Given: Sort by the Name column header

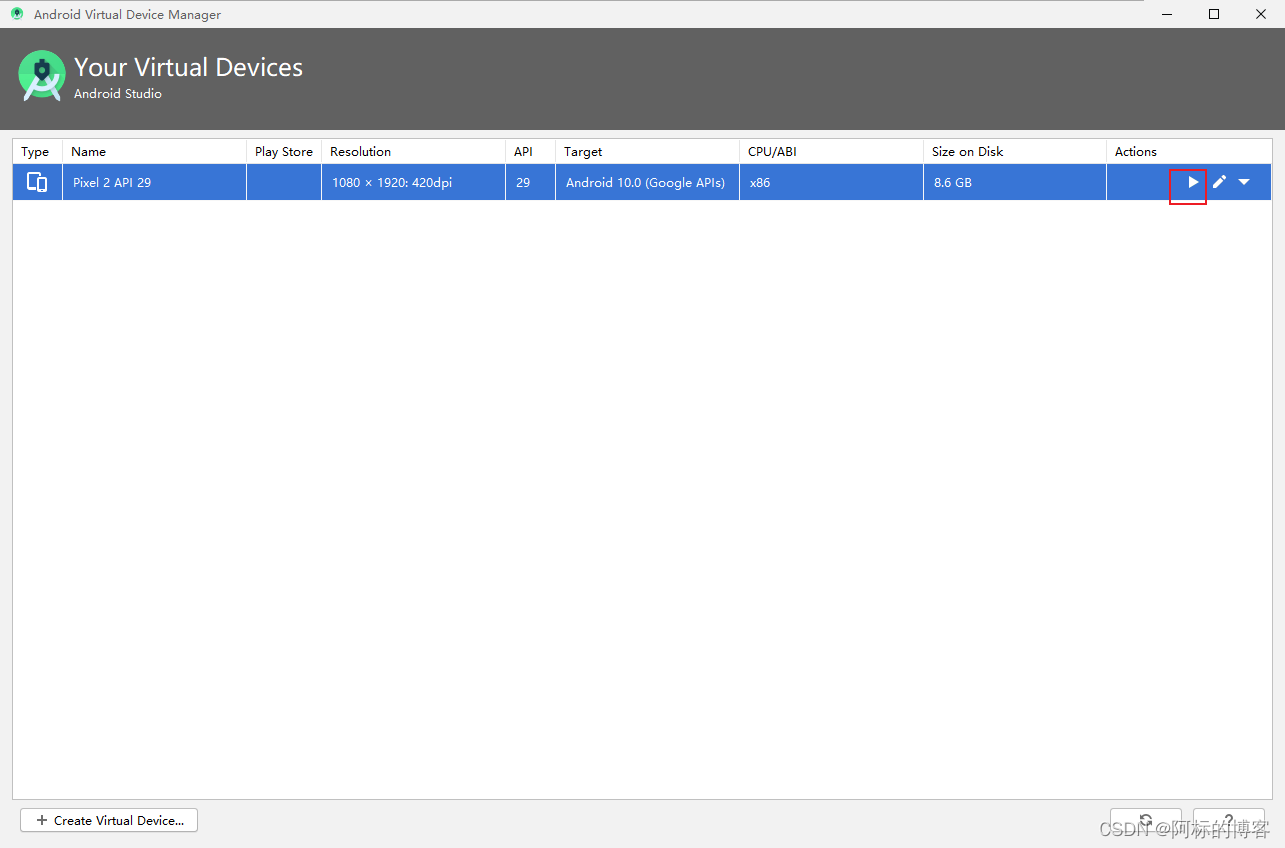Looking at the screenshot, I should 155,152.
